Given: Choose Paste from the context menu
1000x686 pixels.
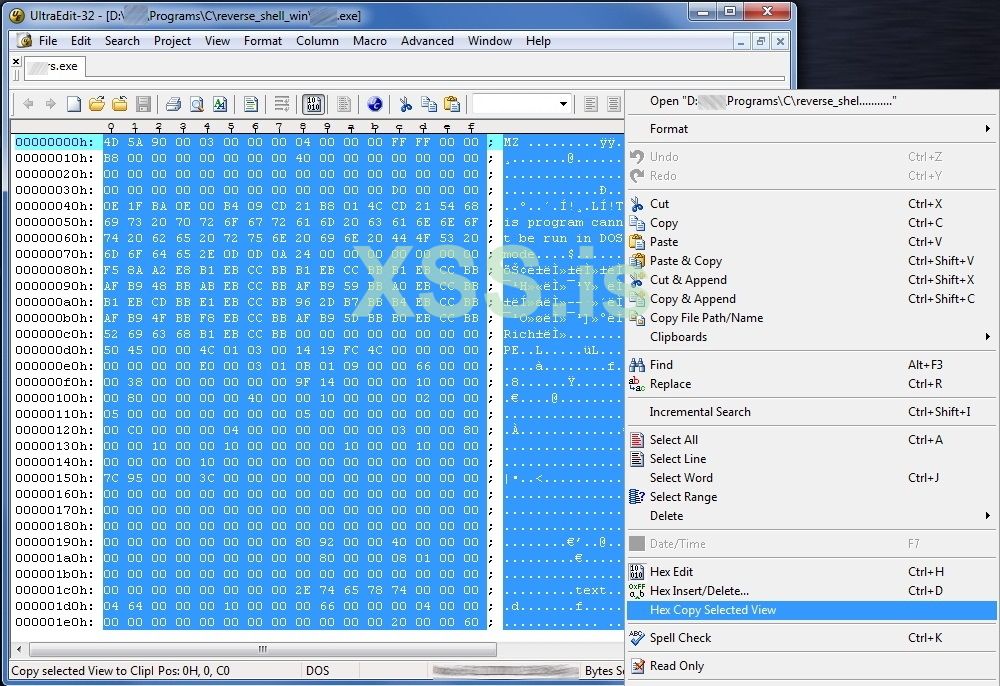Looking at the screenshot, I should point(812,242).
